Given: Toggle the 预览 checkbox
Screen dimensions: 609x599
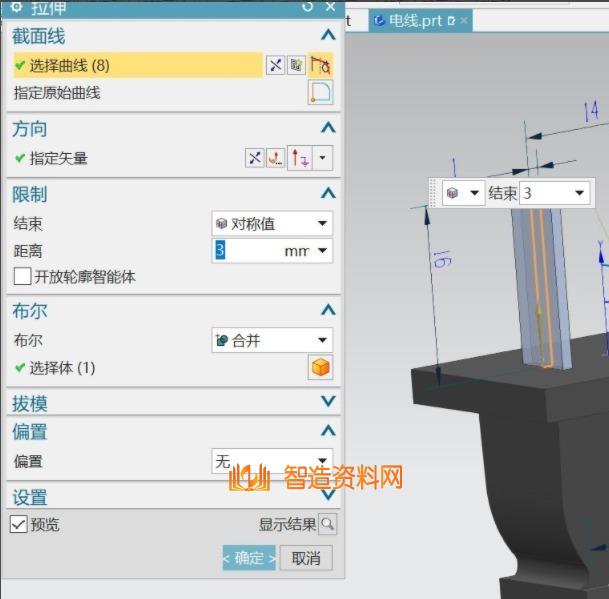Looking at the screenshot, I should click(x=18, y=524).
